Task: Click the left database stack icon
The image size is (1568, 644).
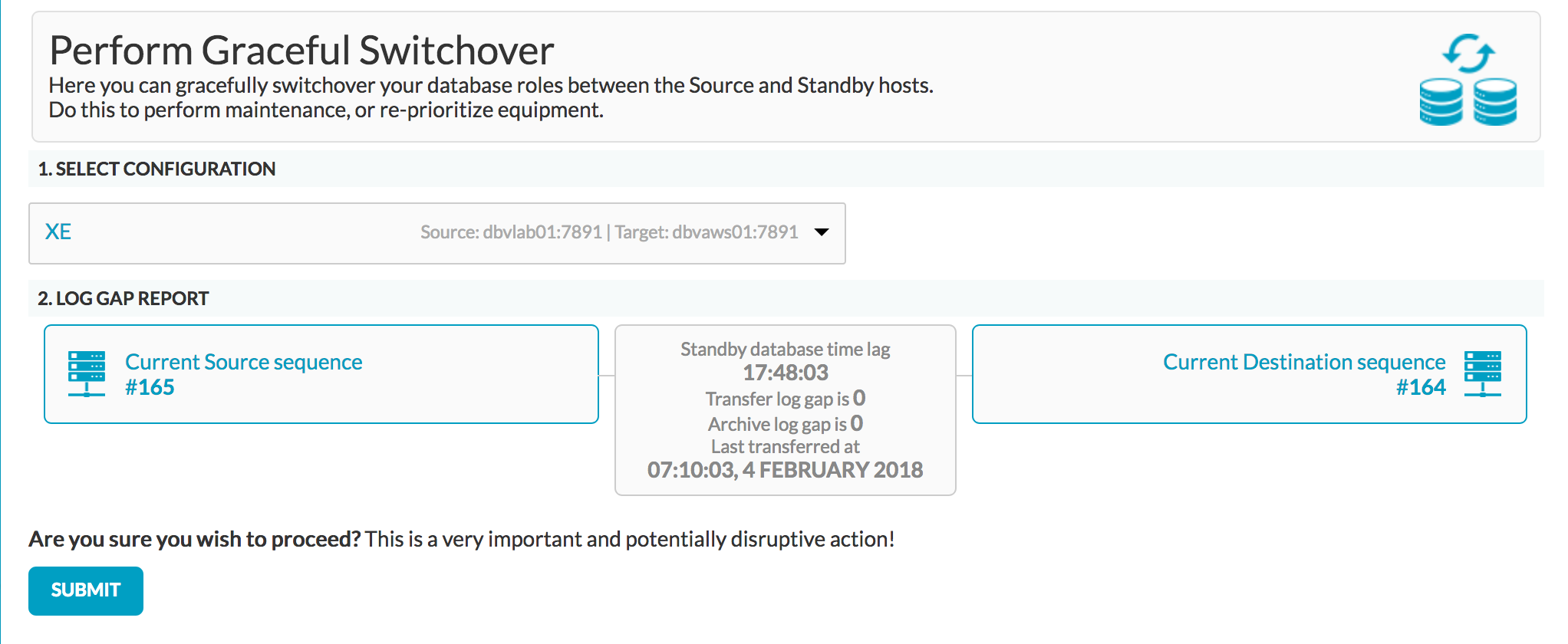Action: tap(1441, 102)
